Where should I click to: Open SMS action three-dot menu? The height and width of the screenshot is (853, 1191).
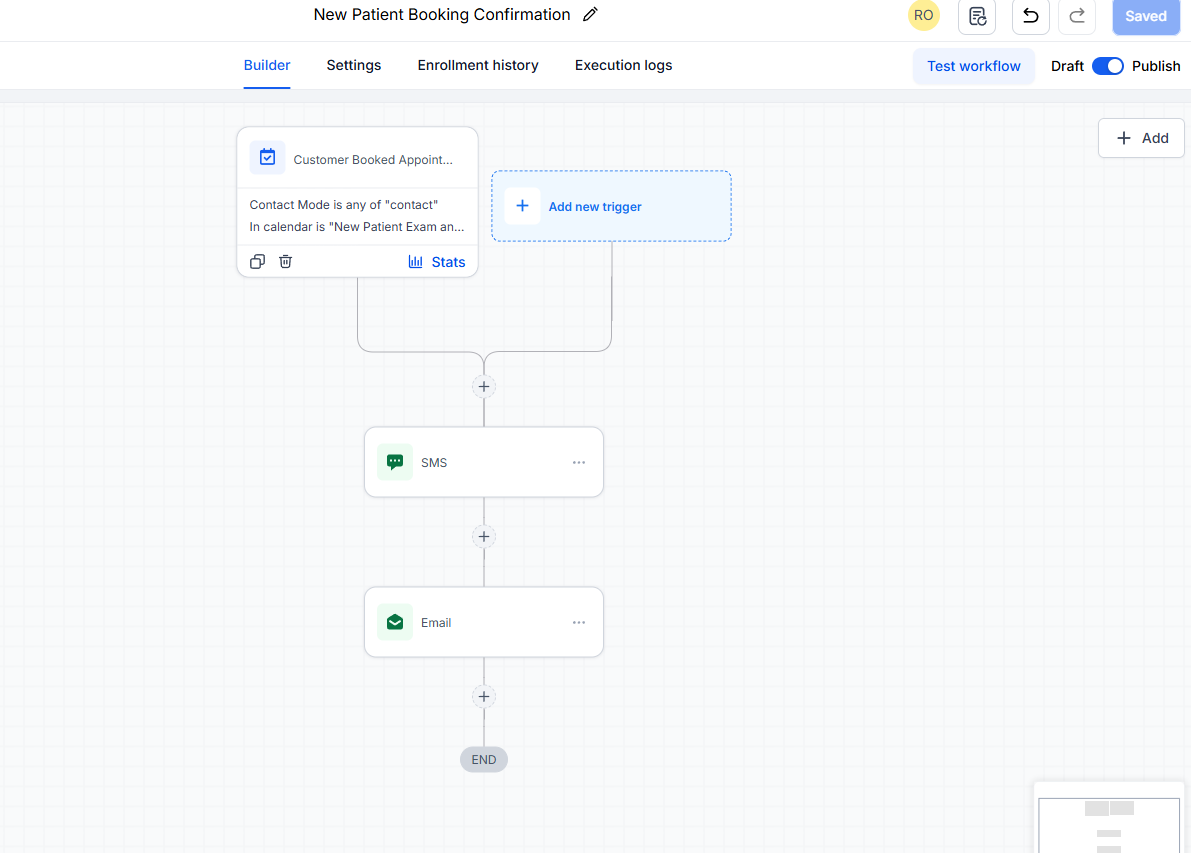coord(579,463)
